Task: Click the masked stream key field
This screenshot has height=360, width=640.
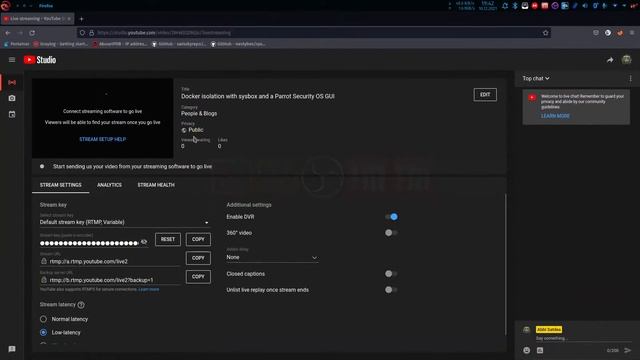Action: tap(89, 243)
